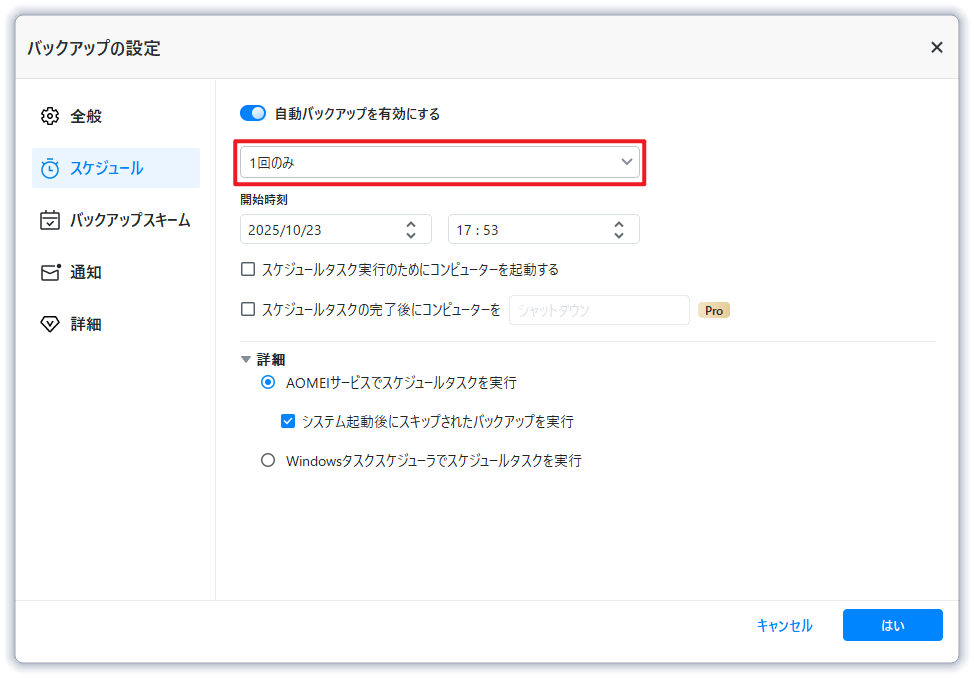Increase the start time with up arrow
This screenshot has height=678, width=974.
(619, 224)
